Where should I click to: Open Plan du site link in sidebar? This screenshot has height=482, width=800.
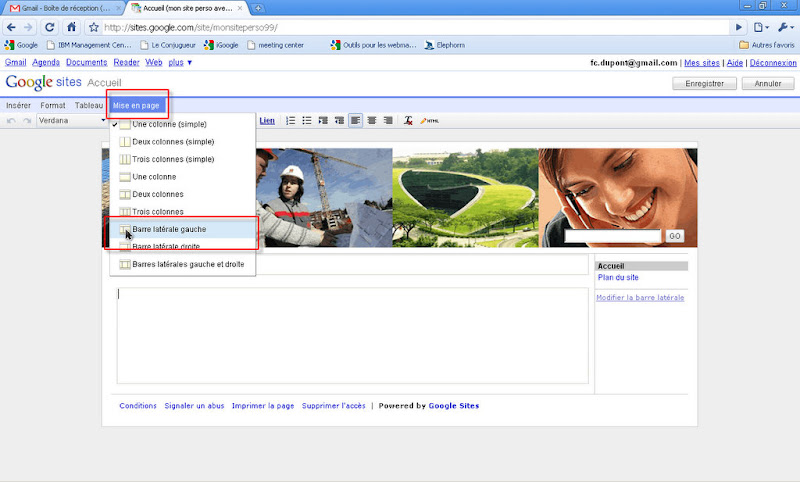(x=618, y=277)
